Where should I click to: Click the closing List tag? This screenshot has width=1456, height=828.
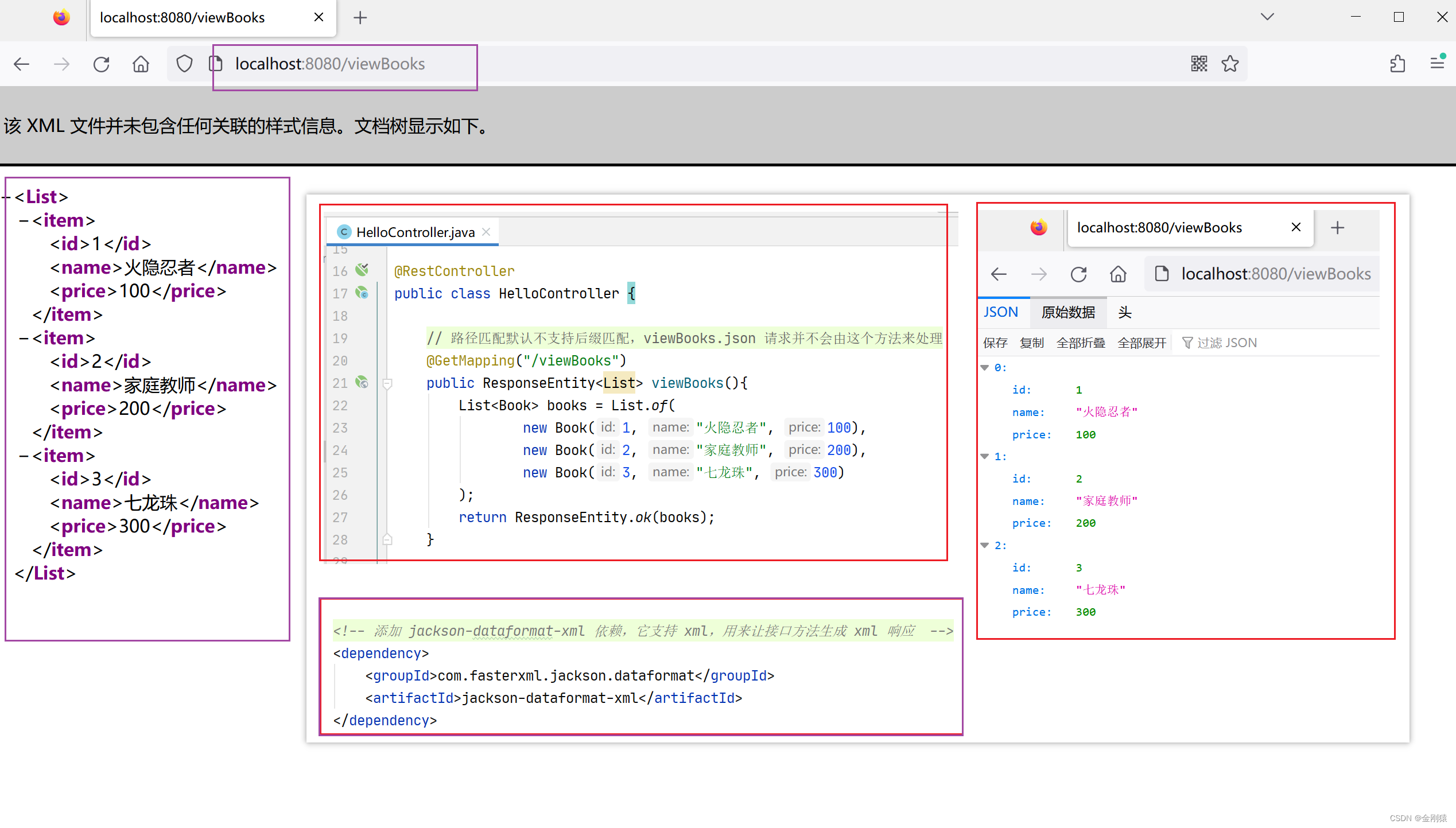pos(45,573)
